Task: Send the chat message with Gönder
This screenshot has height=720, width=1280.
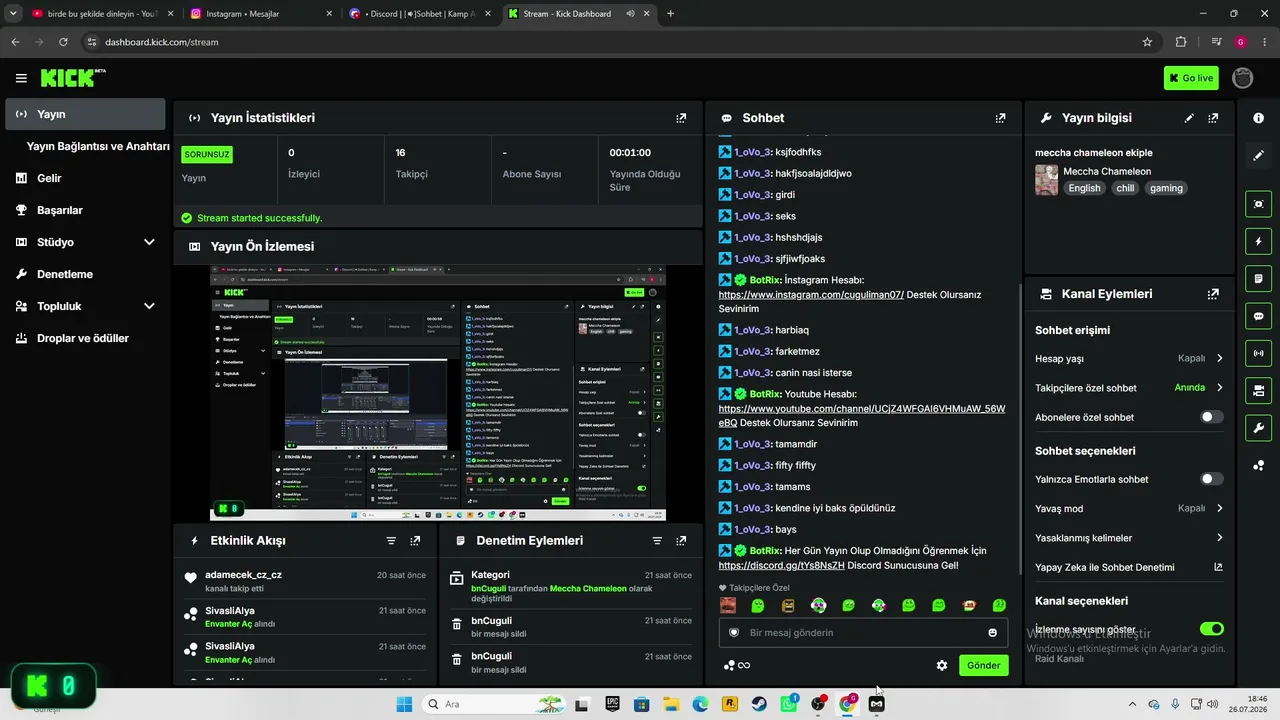Action: 983,665
